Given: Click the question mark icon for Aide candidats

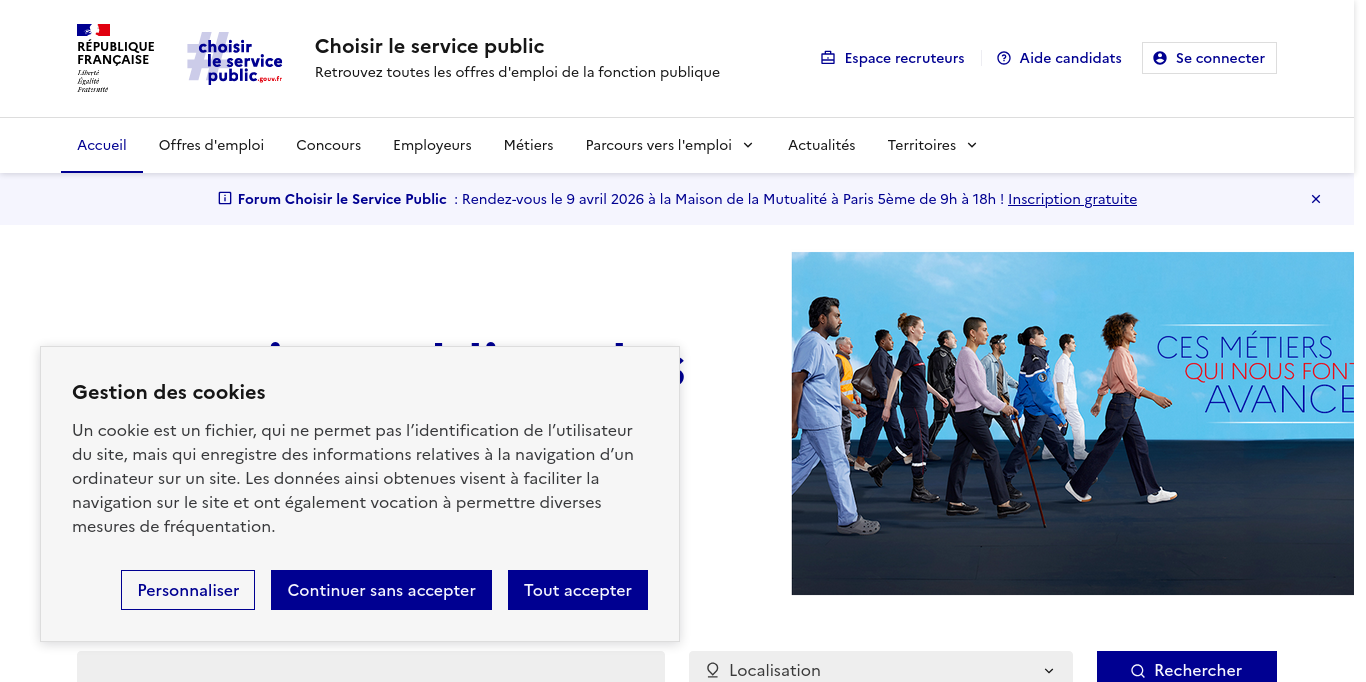Looking at the screenshot, I should click(1004, 58).
